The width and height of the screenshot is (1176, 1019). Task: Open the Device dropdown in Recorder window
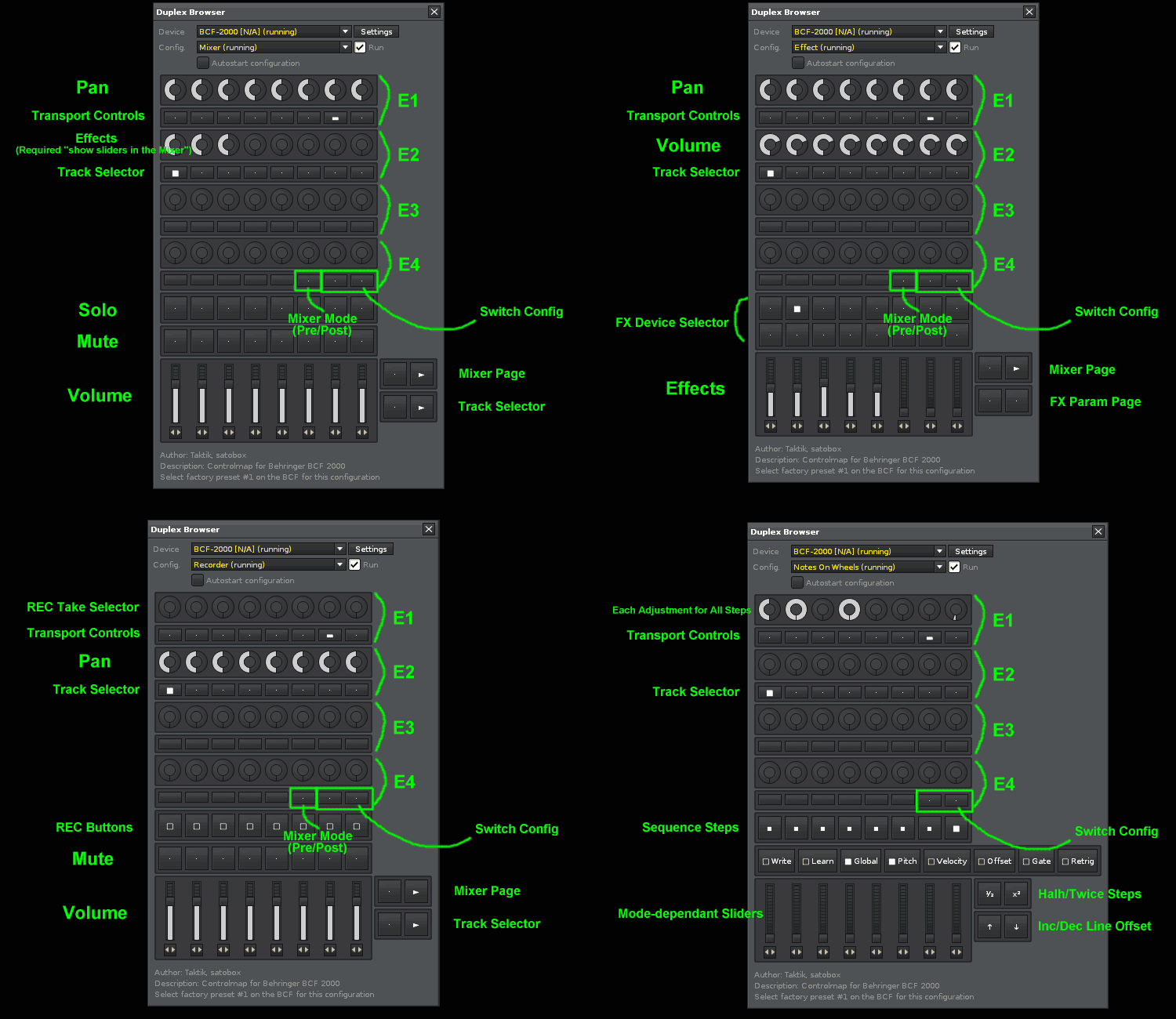click(268, 549)
